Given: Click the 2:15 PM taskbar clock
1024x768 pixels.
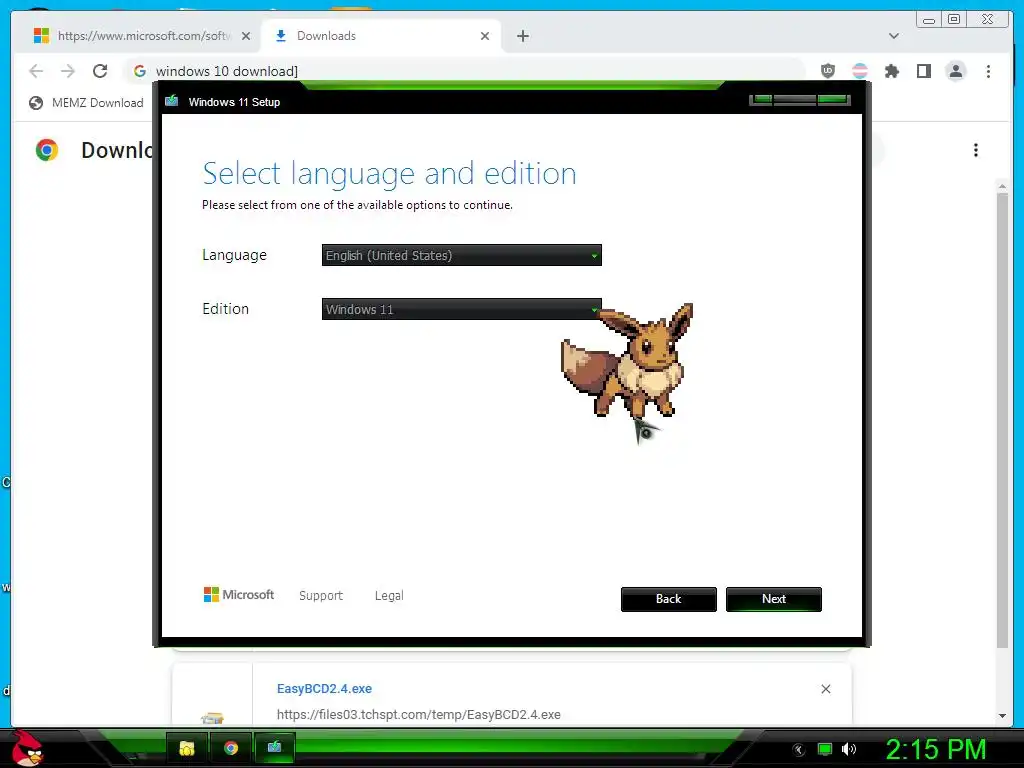Looking at the screenshot, I should [936, 749].
